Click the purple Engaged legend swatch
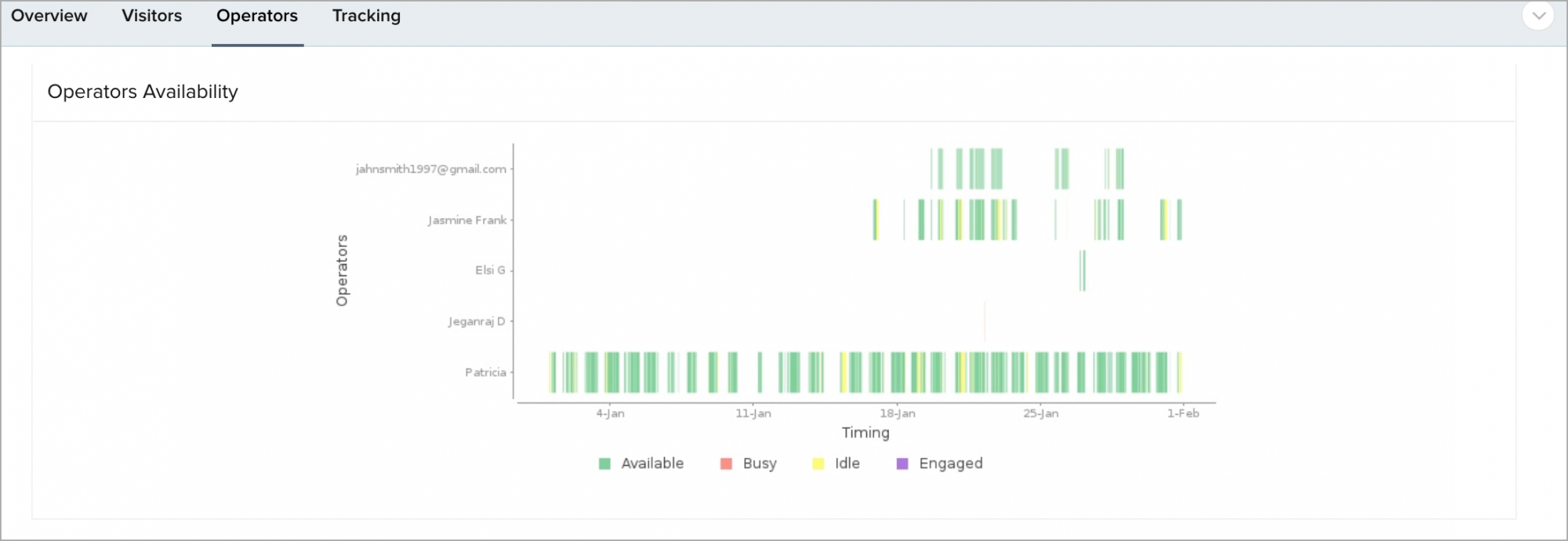 (902, 463)
